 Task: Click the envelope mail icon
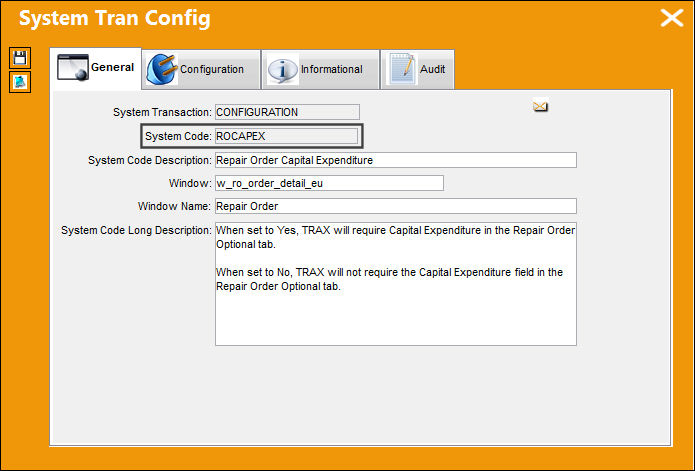tap(540, 107)
